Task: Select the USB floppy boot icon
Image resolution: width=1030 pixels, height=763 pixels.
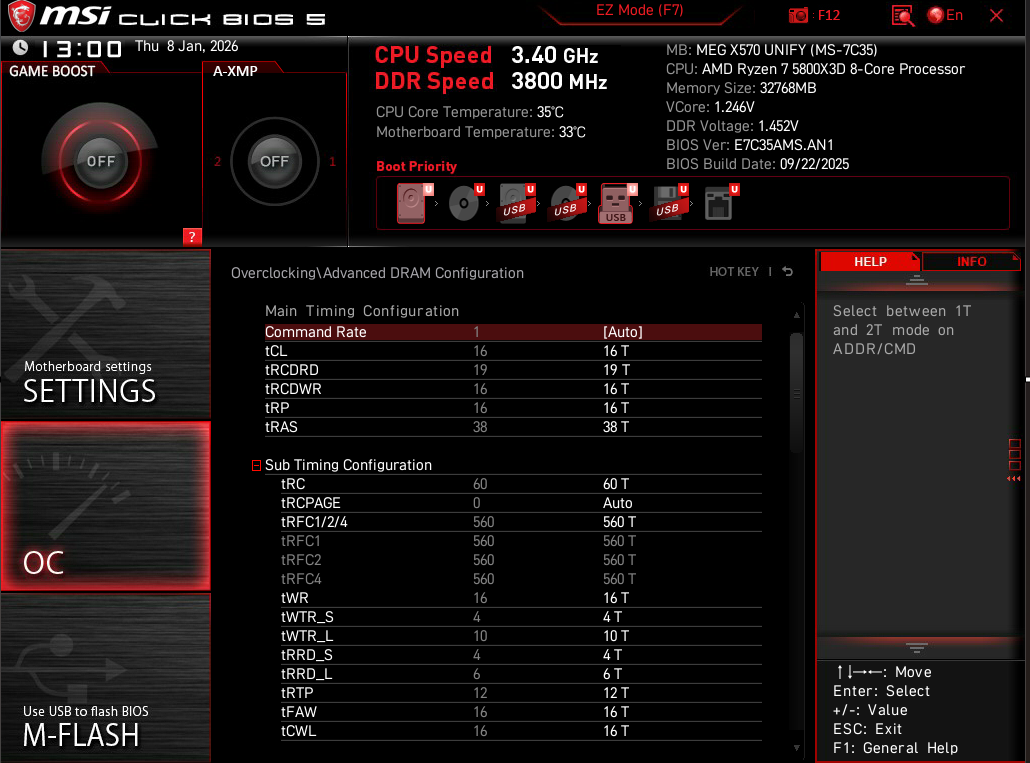Action: coord(669,203)
